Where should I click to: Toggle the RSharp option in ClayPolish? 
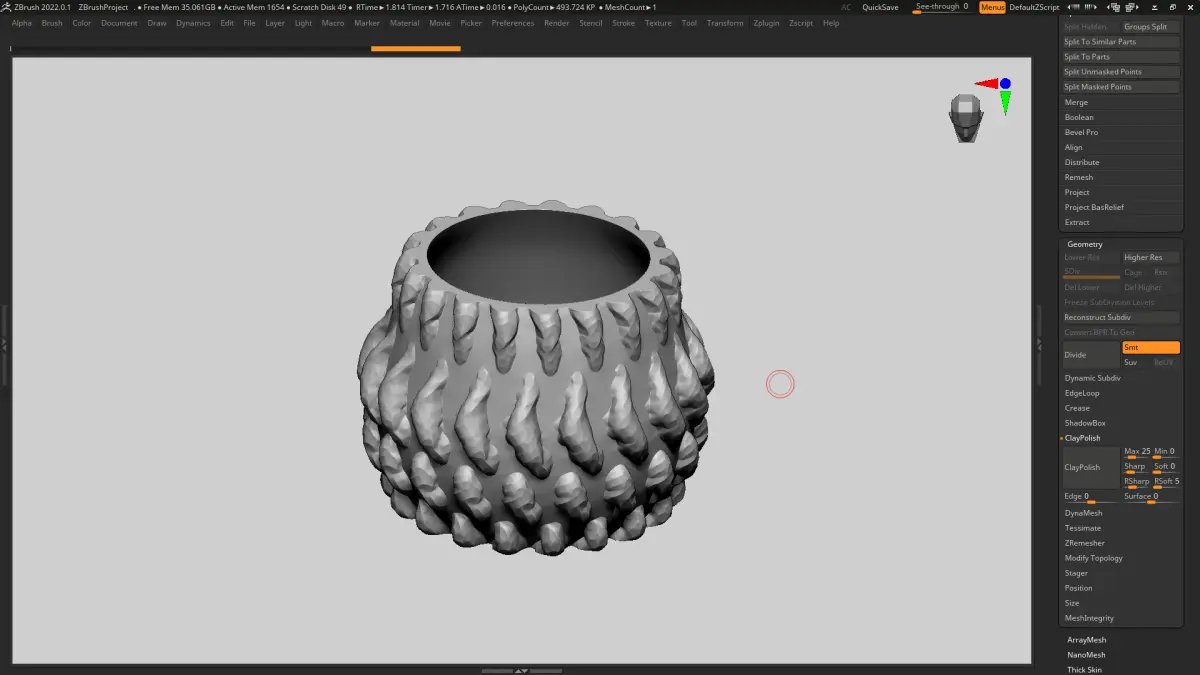[1136, 482]
